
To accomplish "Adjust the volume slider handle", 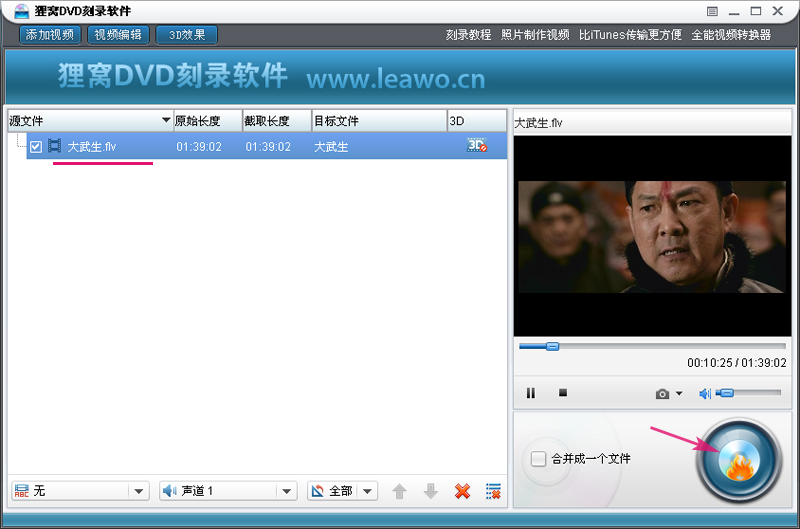I will [x=726, y=392].
